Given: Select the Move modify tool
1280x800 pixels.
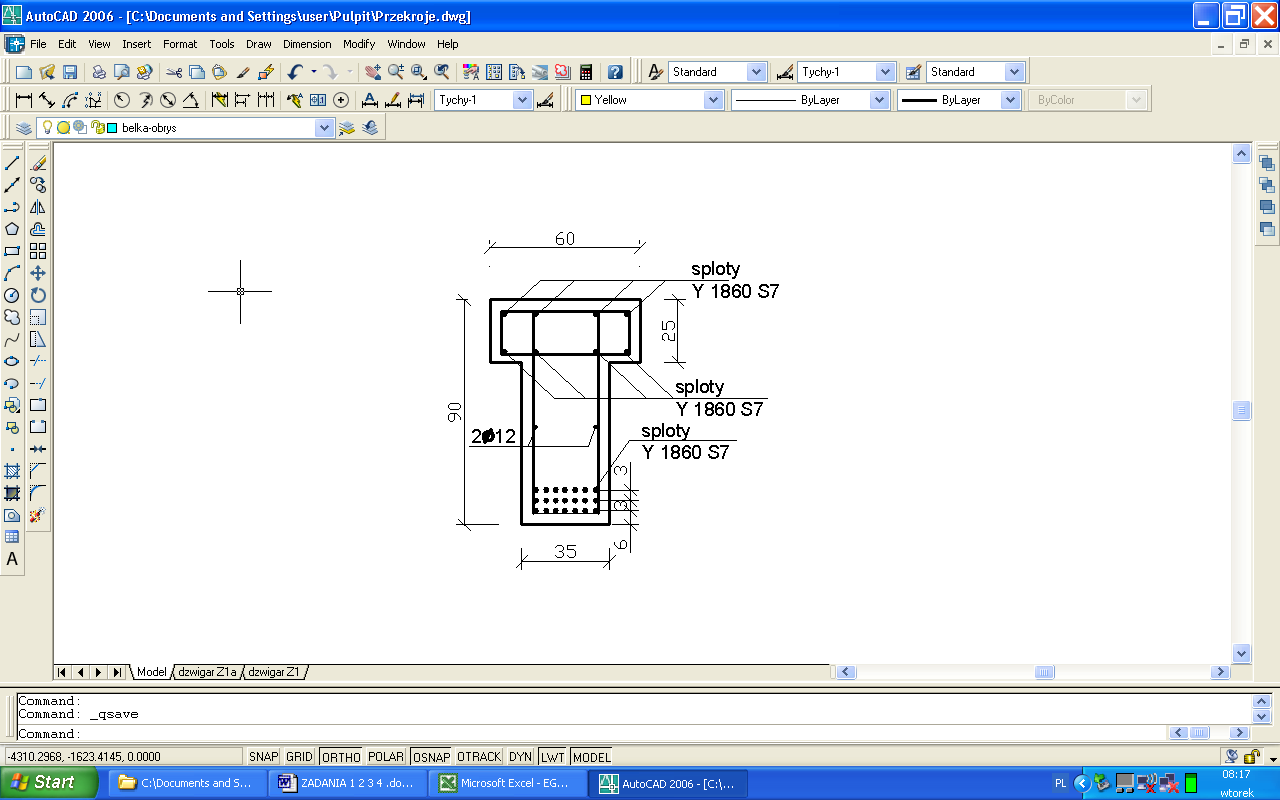Looking at the screenshot, I should click(38, 273).
